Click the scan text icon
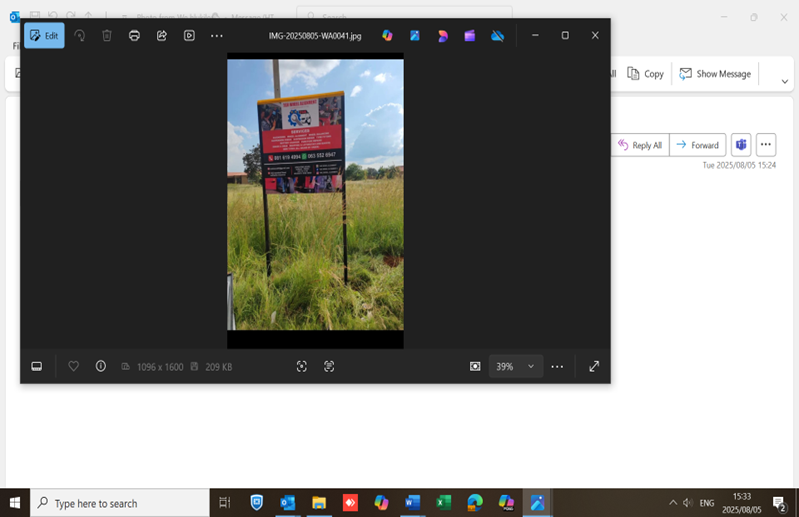Viewport: 799px width, 517px height. 329,367
